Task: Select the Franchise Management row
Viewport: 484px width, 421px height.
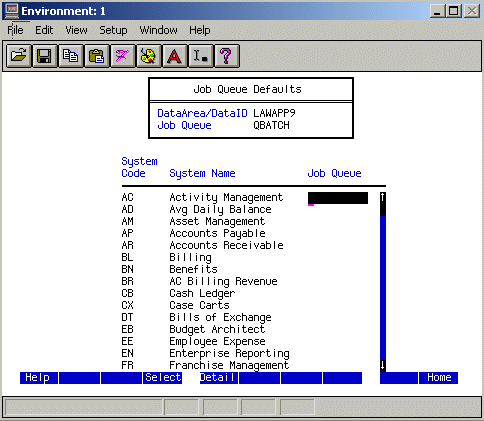Action: (229, 365)
